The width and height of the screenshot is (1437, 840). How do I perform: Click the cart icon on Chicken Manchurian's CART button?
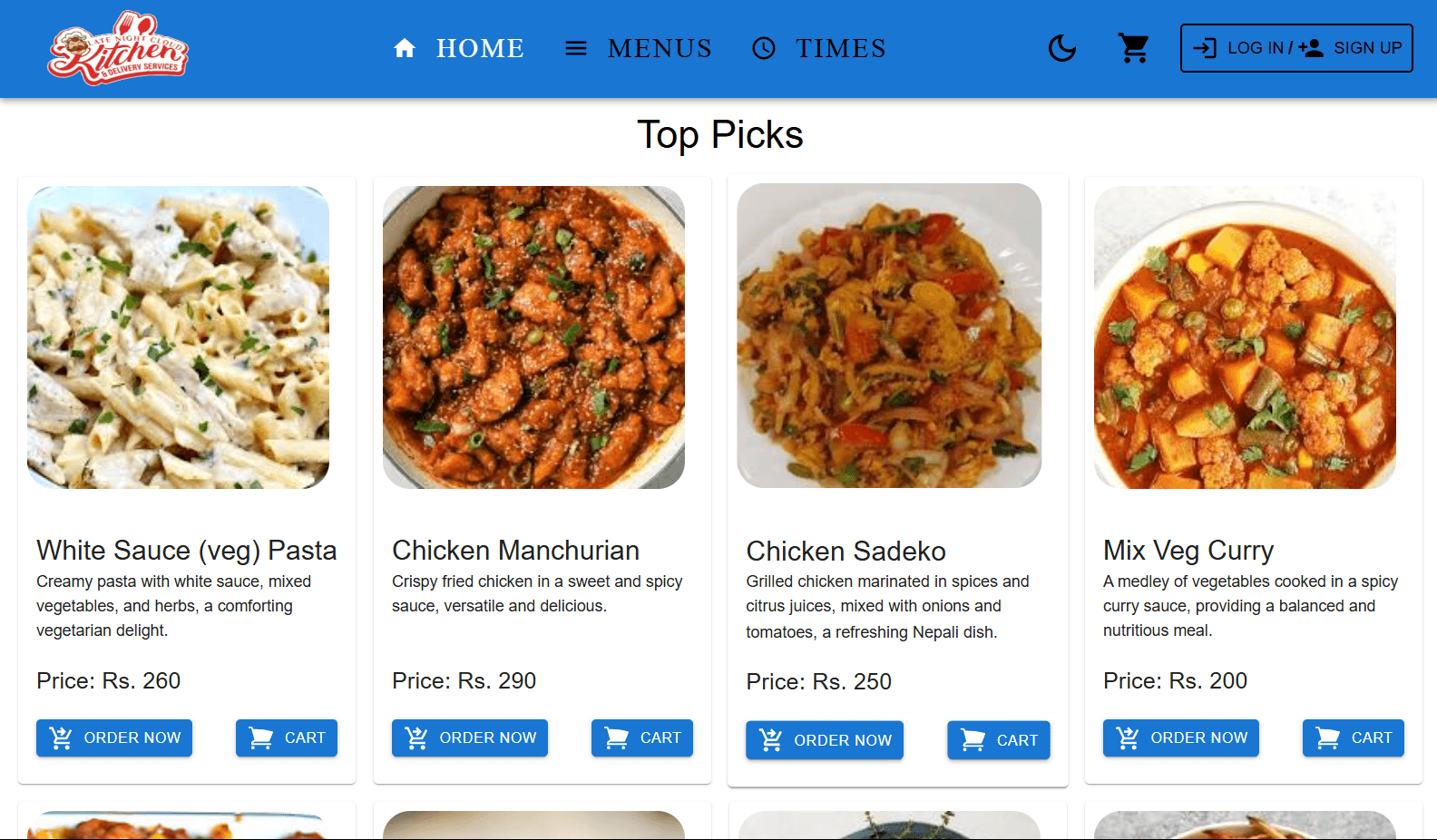(616, 737)
